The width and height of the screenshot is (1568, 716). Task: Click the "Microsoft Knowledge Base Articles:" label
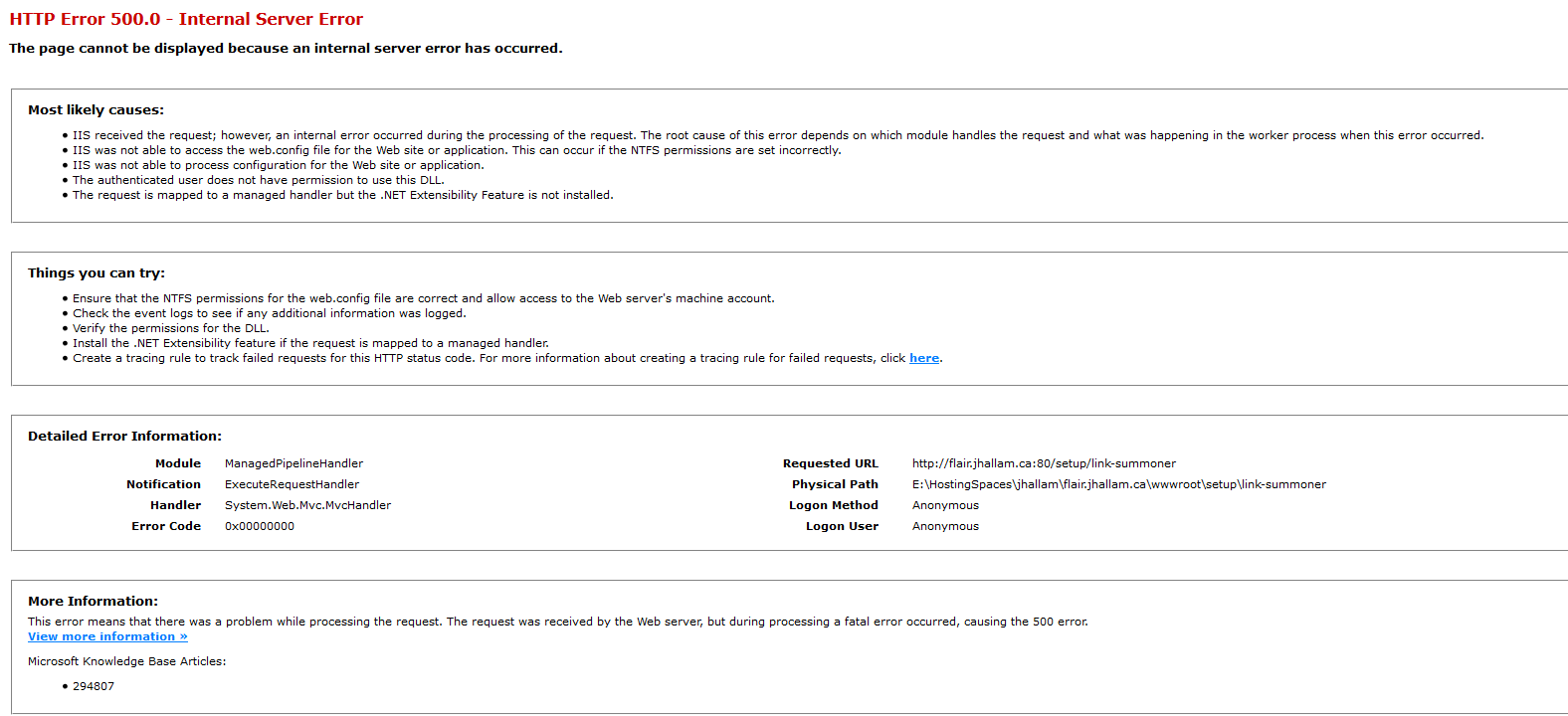[126, 661]
